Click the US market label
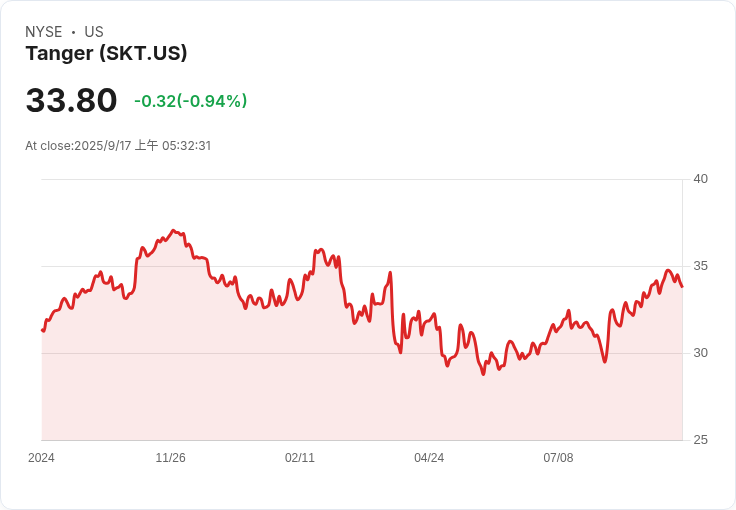 [94, 32]
